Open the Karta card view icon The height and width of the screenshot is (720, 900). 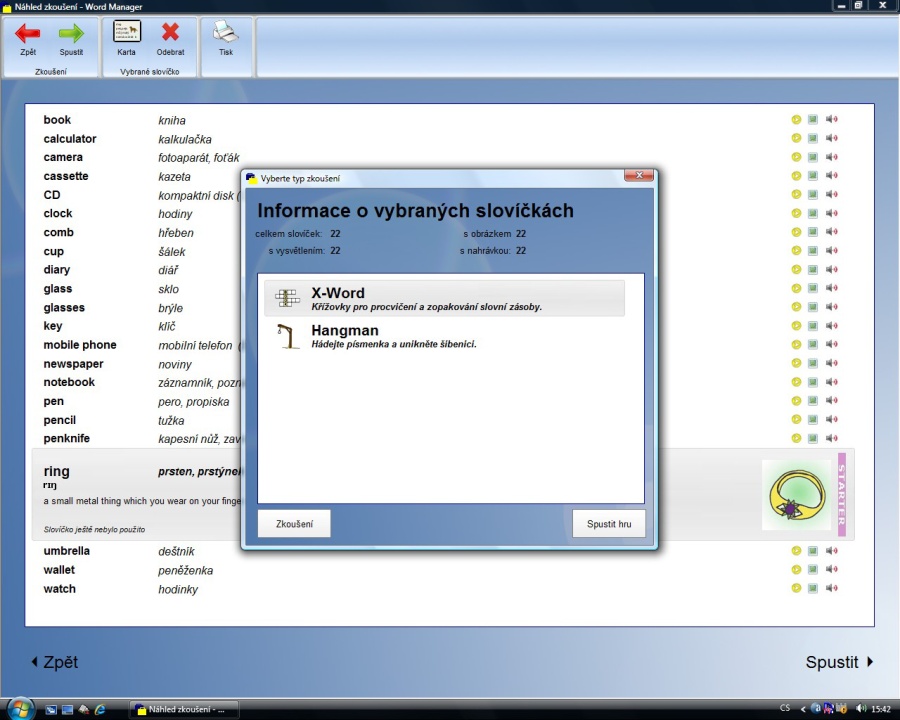pos(127,33)
